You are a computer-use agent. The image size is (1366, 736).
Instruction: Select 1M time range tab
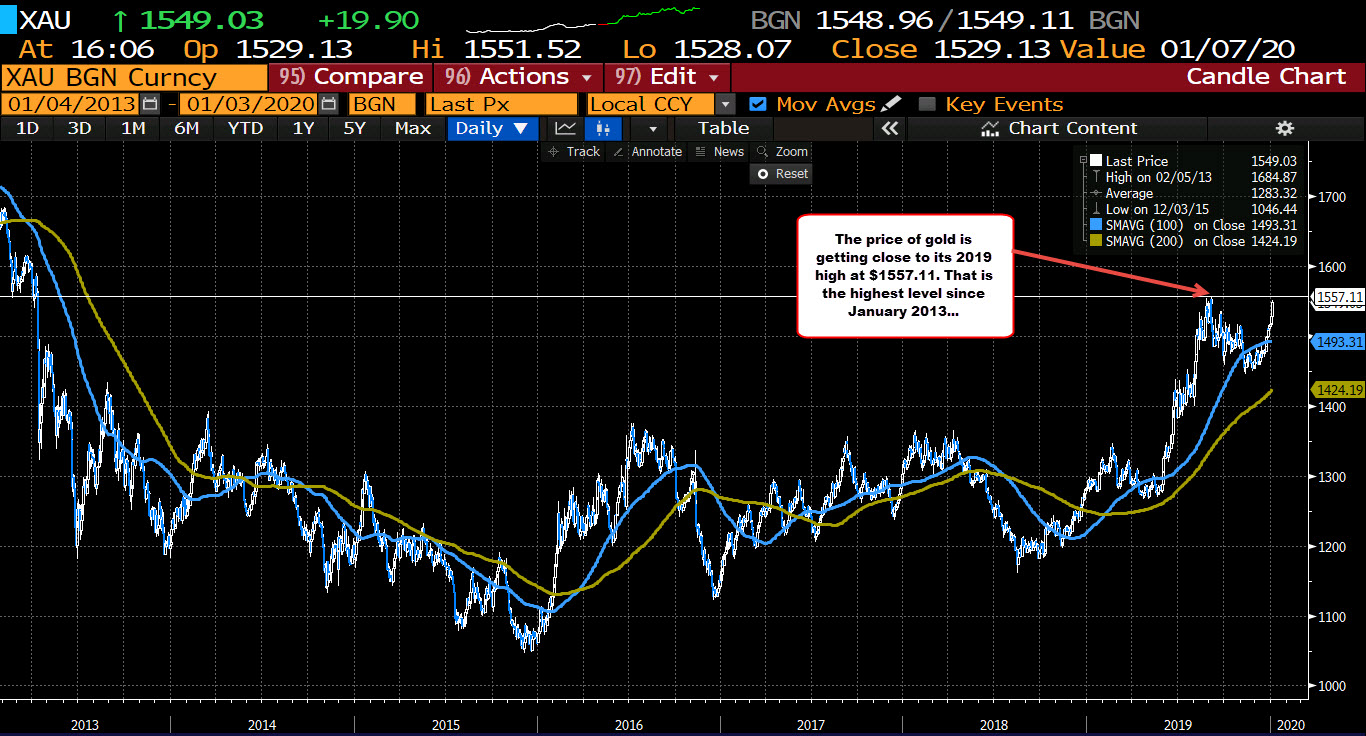point(132,128)
